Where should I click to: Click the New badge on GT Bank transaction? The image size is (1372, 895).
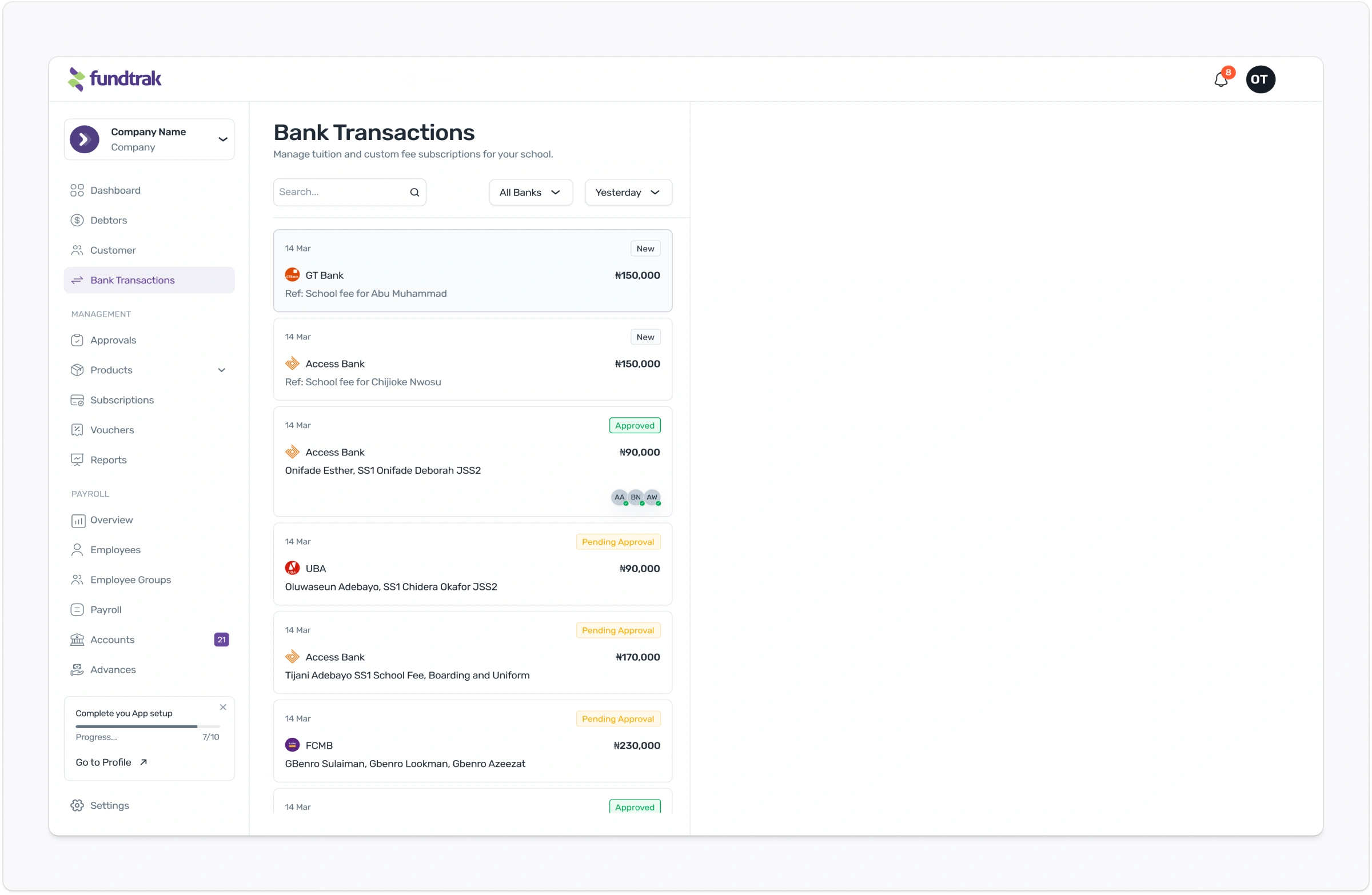click(x=645, y=249)
